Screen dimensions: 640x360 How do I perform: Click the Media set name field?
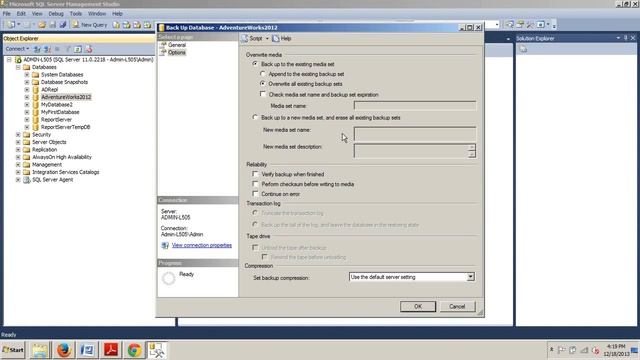pyautogui.click(x=414, y=106)
